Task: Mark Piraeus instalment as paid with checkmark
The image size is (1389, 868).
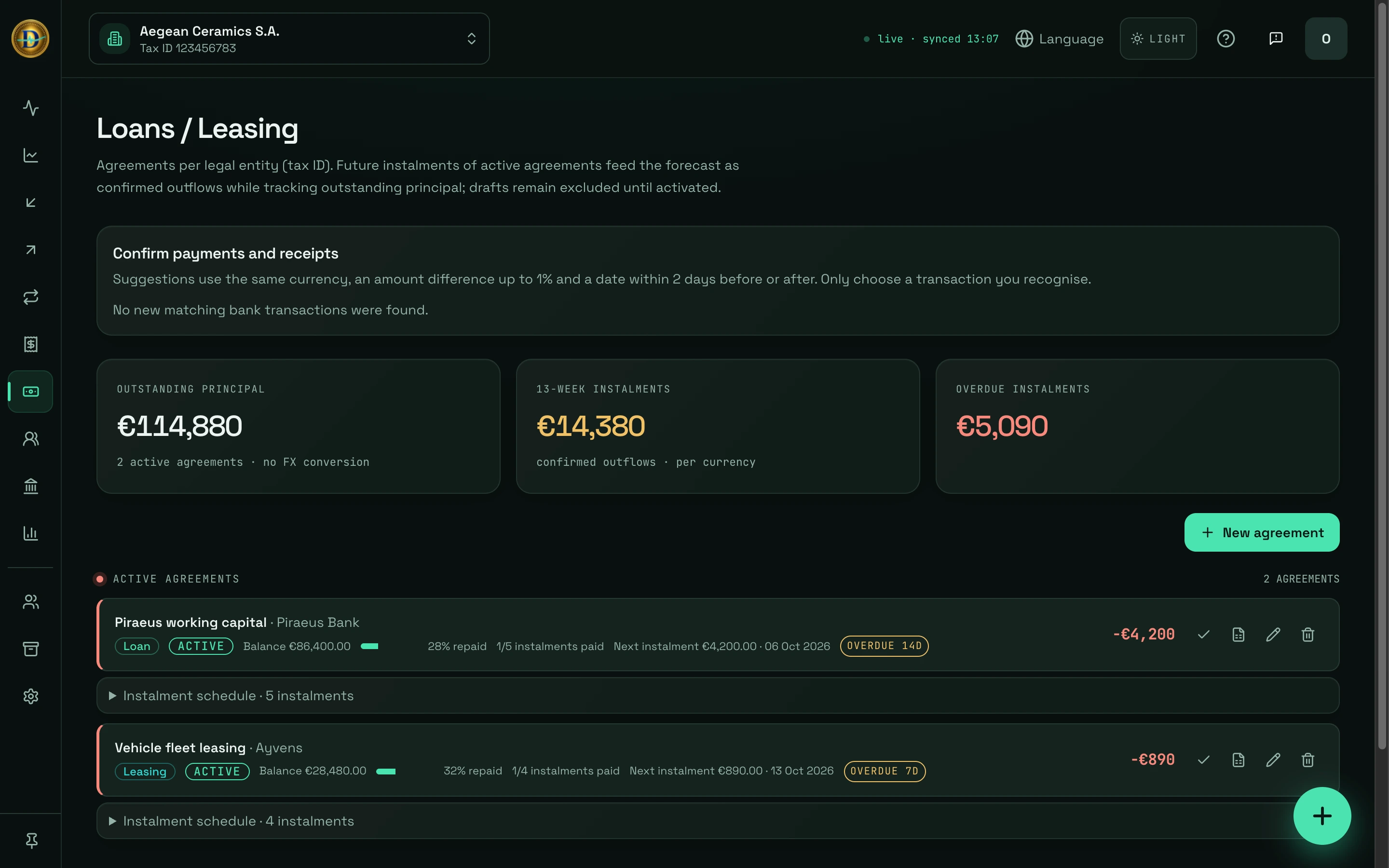Action: pos(1204,634)
